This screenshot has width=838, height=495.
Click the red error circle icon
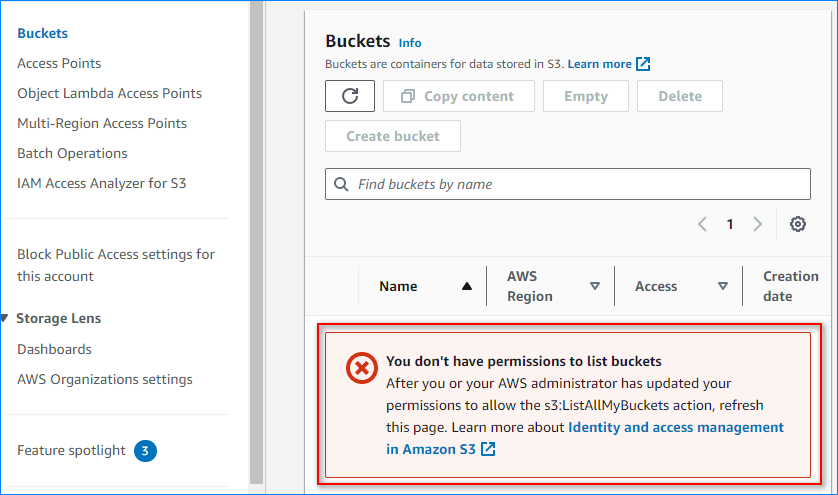coord(360,369)
